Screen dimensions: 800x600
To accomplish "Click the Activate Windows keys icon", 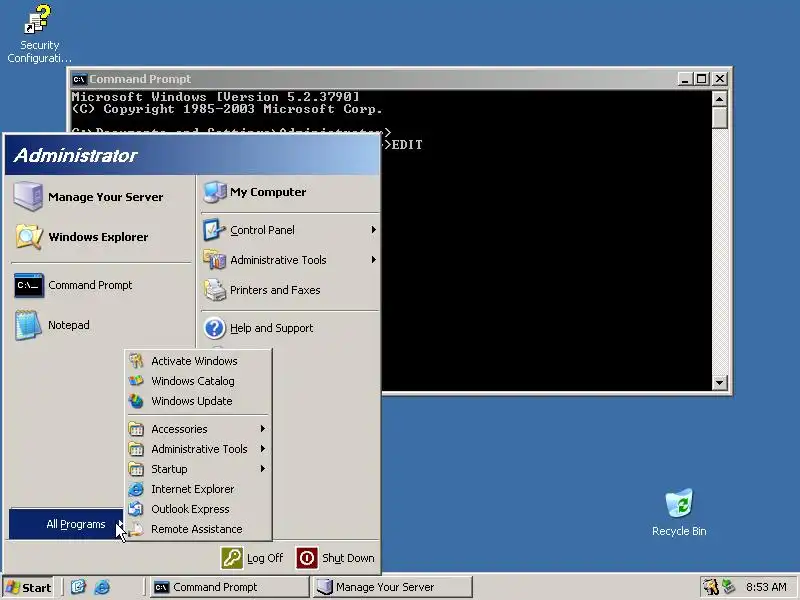I will coord(136,361).
